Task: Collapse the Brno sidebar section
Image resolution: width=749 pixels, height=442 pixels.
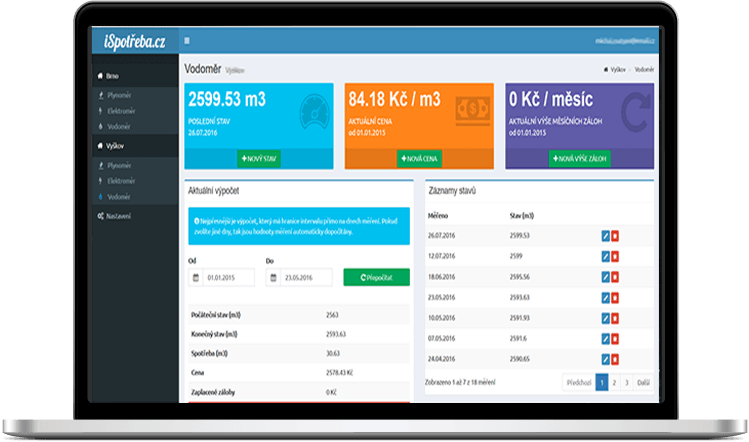Action: tap(112, 76)
